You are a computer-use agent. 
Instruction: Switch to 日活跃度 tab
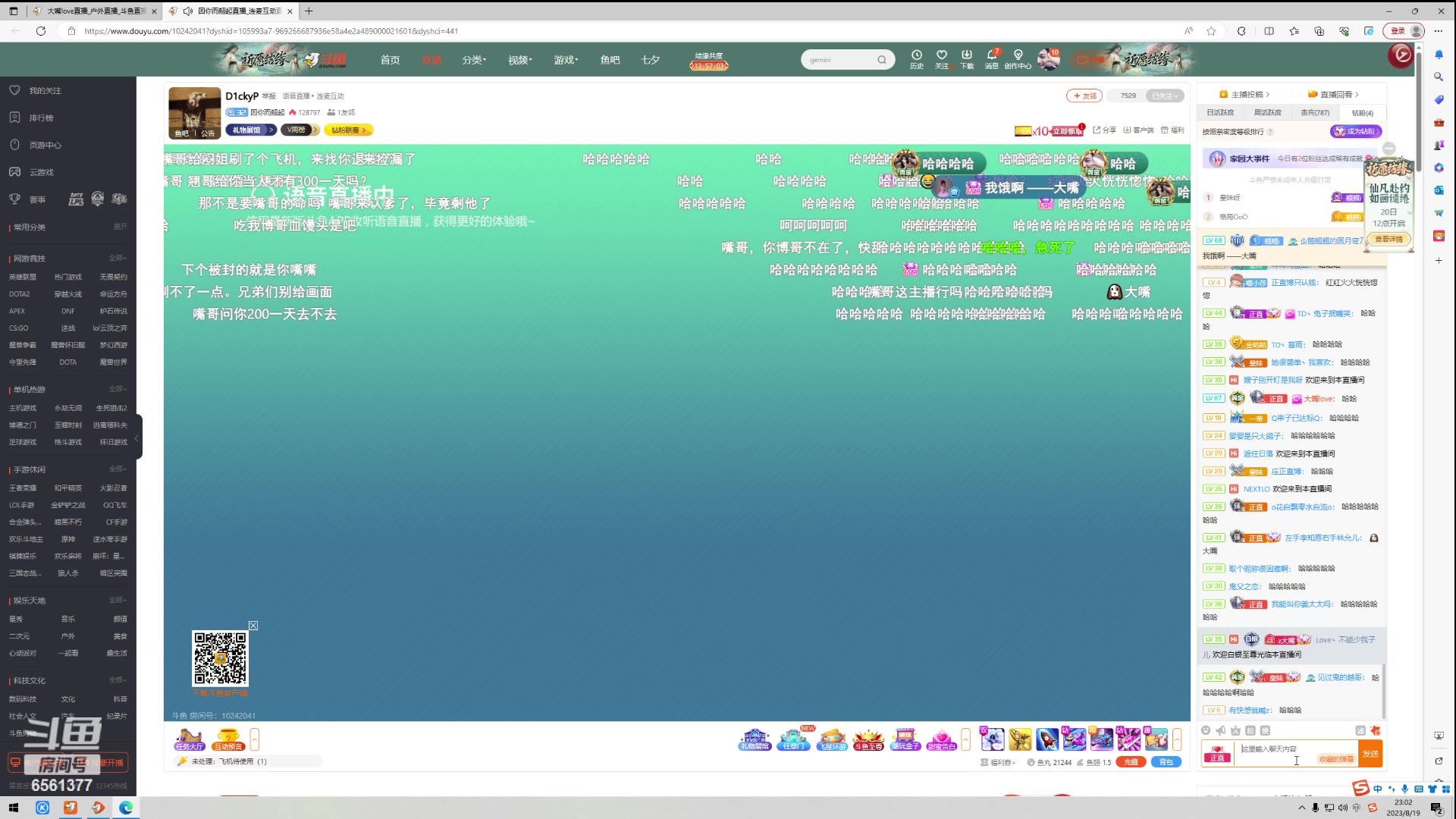click(1220, 112)
